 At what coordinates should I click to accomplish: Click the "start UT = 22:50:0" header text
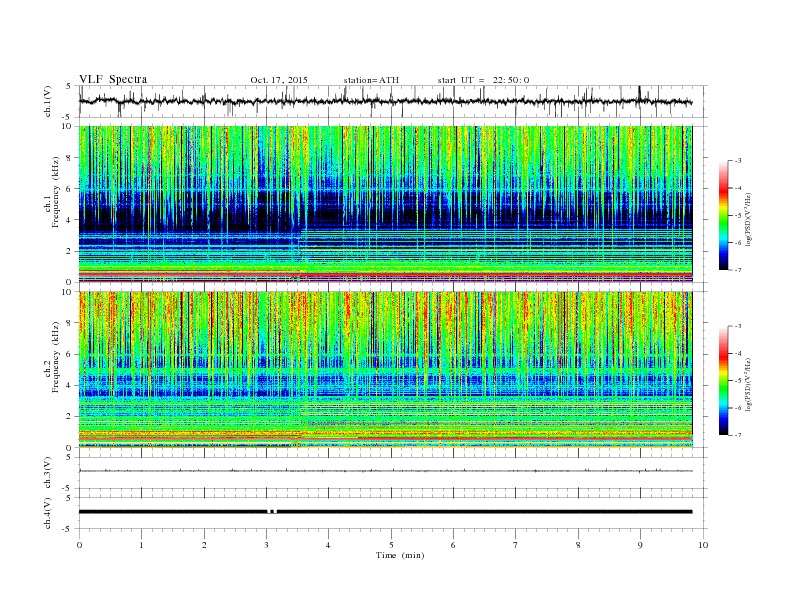(x=483, y=80)
